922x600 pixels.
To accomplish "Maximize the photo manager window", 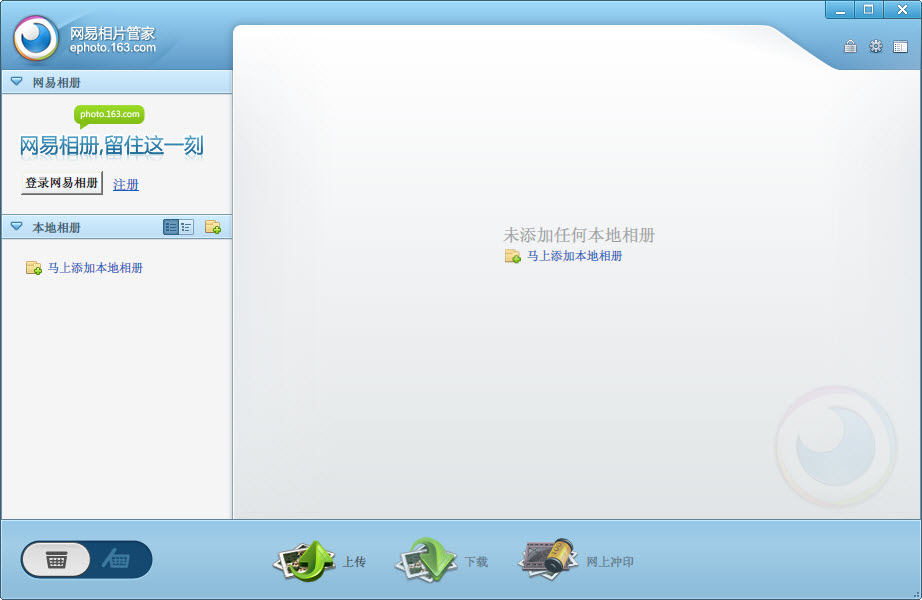I will coord(868,10).
